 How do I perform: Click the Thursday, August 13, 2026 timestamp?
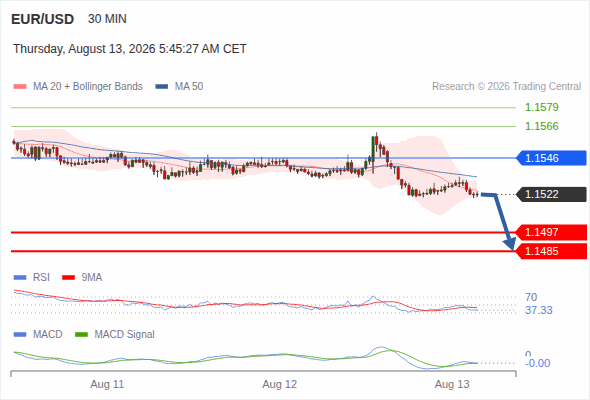point(130,49)
